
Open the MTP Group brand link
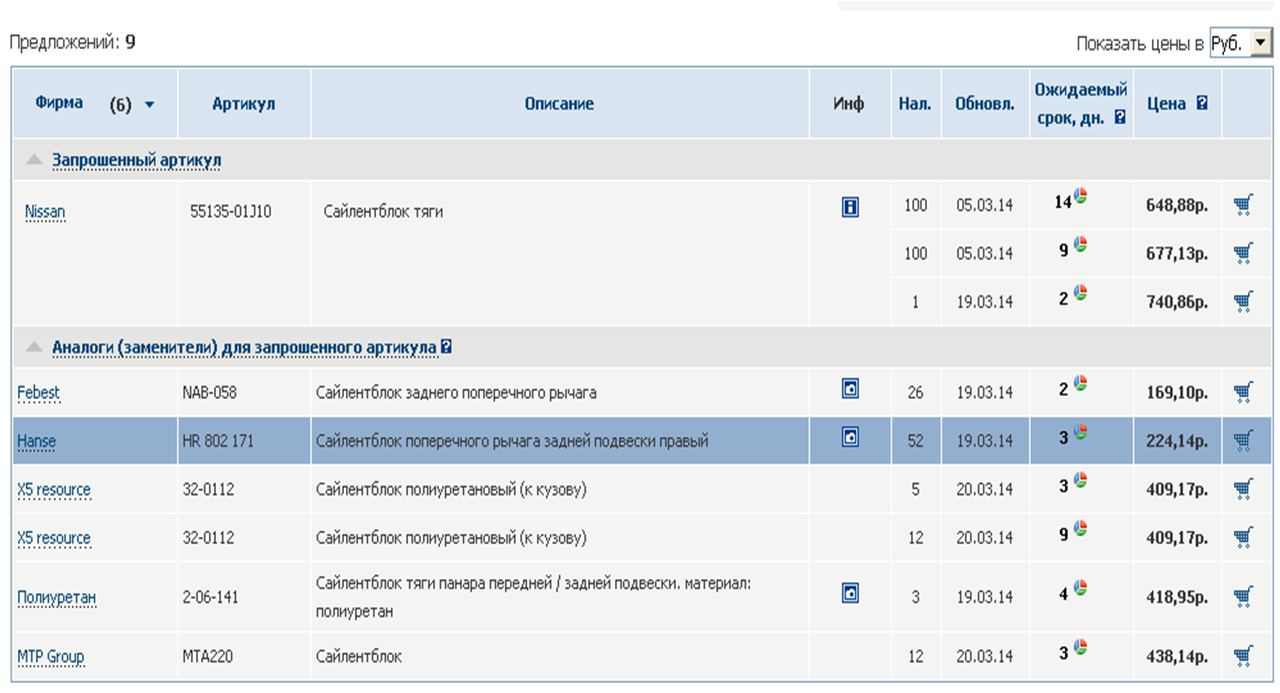pyautogui.click(x=51, y=657)
